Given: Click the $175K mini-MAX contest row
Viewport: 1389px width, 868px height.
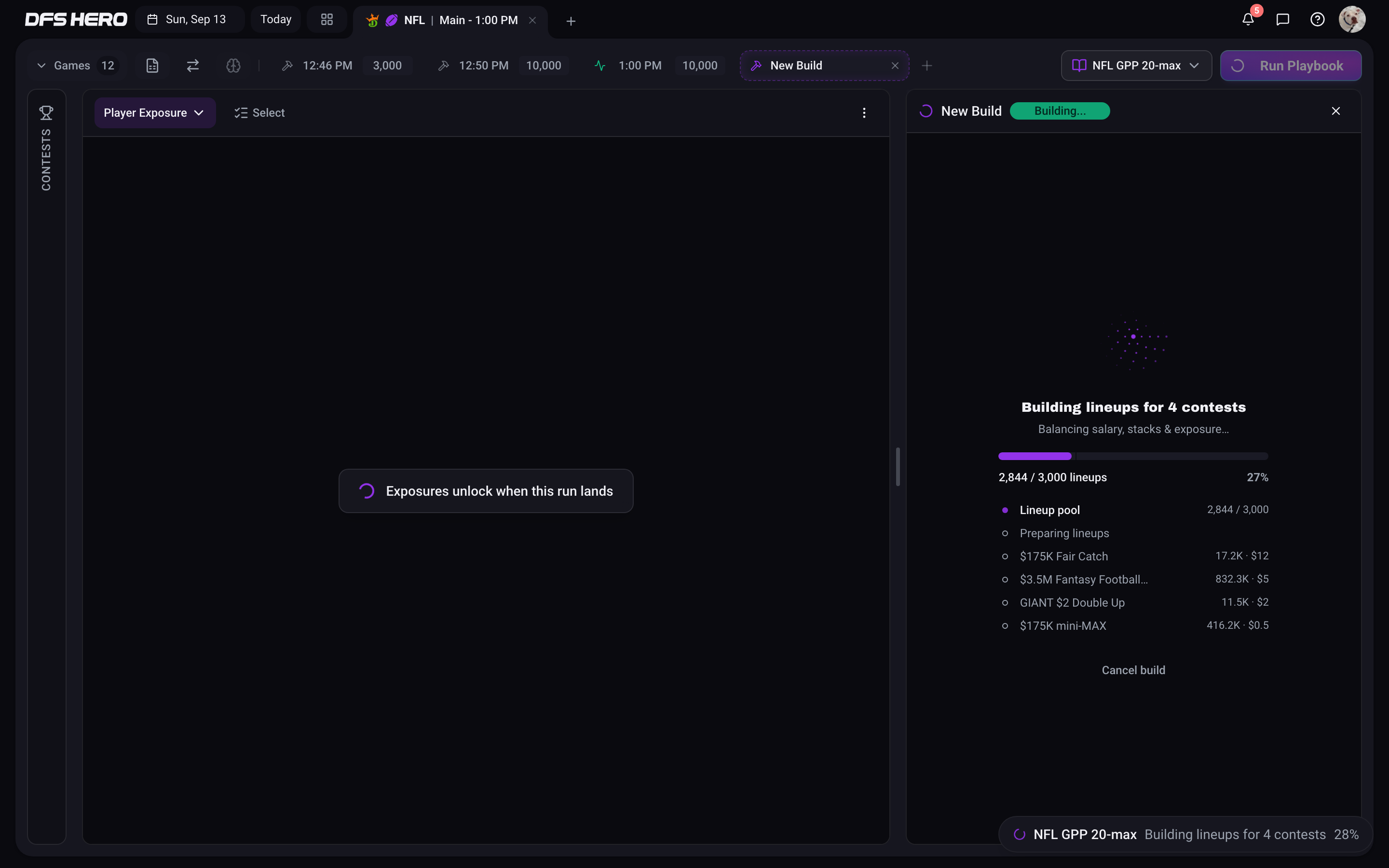Looking at the screenshot, I should 1133,625.
